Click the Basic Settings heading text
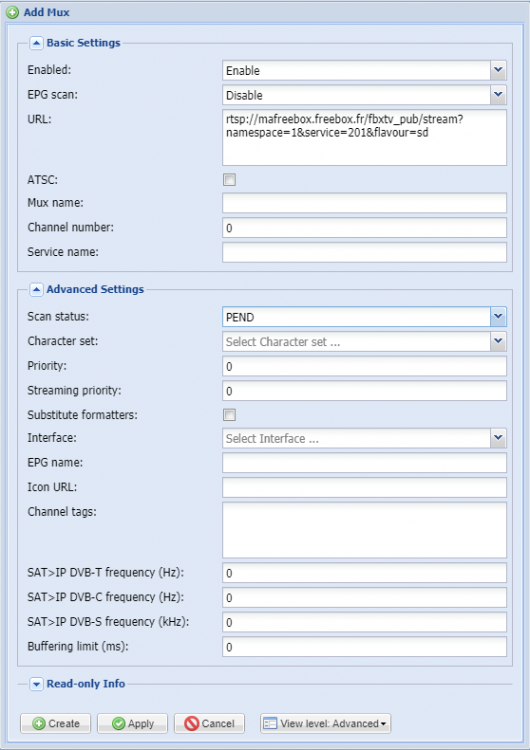The width and height of the screenshot is (530, 750). pos(83,43)
